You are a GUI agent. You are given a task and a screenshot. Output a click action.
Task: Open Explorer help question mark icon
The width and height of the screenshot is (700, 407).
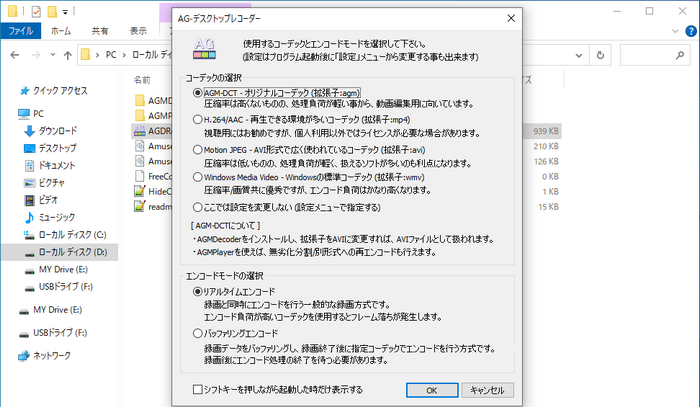pyautogui.click(x=691, y=31)
